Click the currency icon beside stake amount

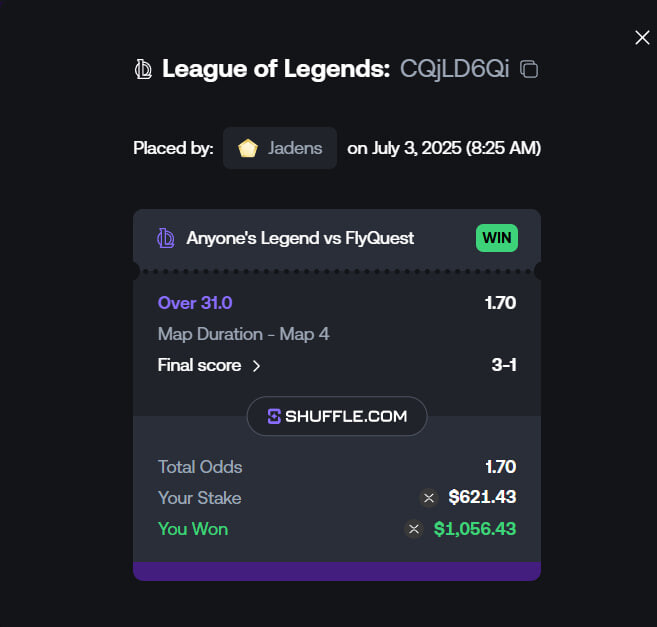[429, 498]
